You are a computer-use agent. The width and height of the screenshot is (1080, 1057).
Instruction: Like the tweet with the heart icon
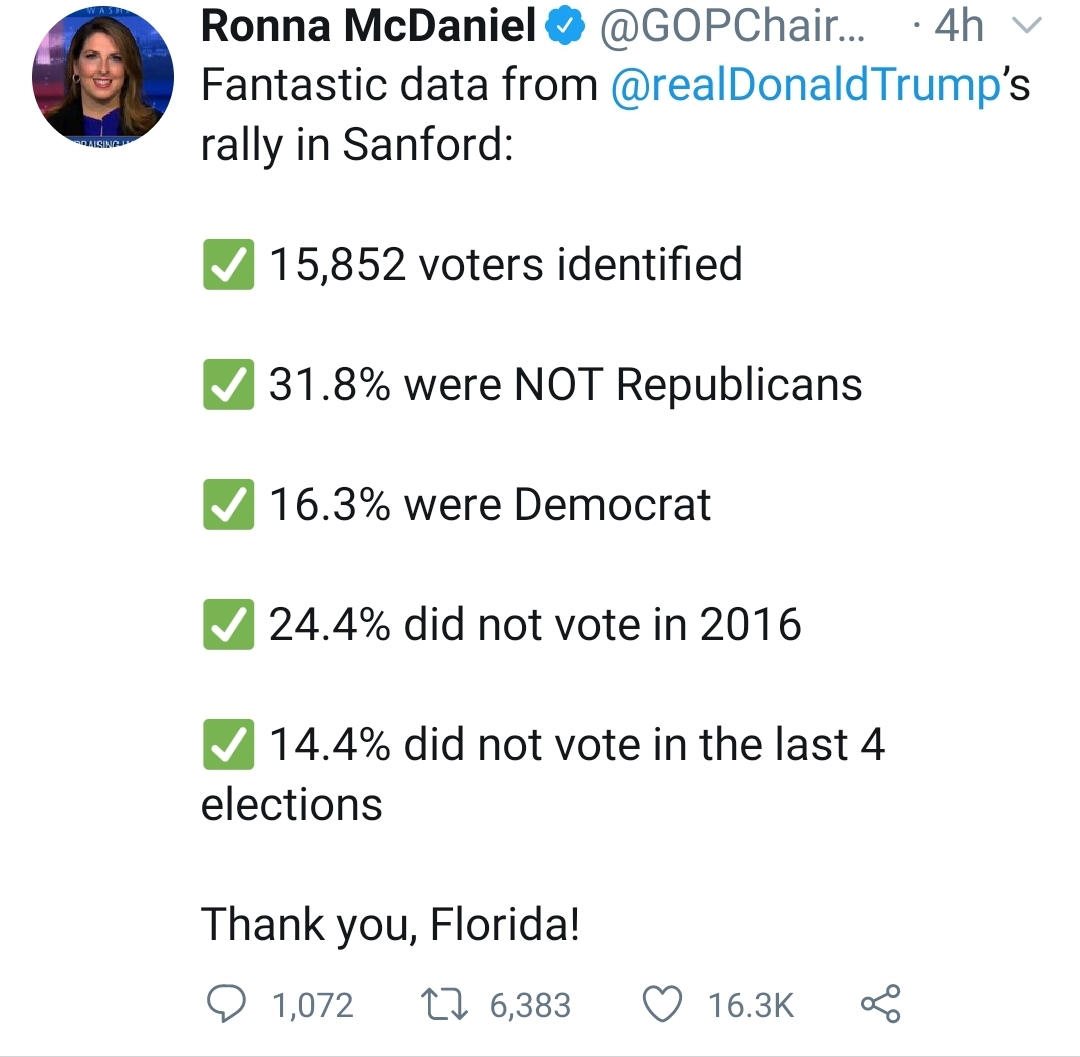[x=663, y=1004]
